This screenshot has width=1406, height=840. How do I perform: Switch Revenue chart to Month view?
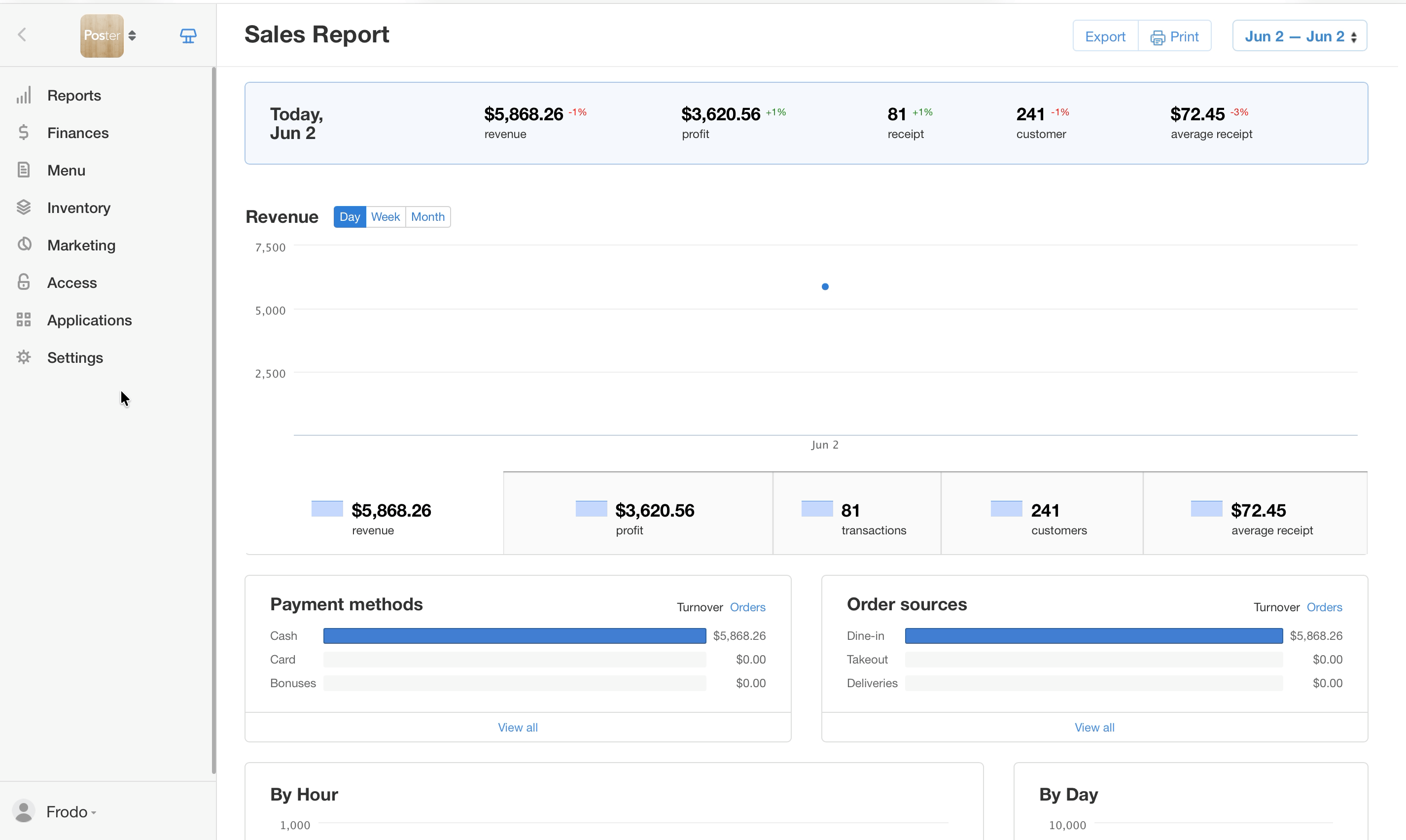point(428,217)
